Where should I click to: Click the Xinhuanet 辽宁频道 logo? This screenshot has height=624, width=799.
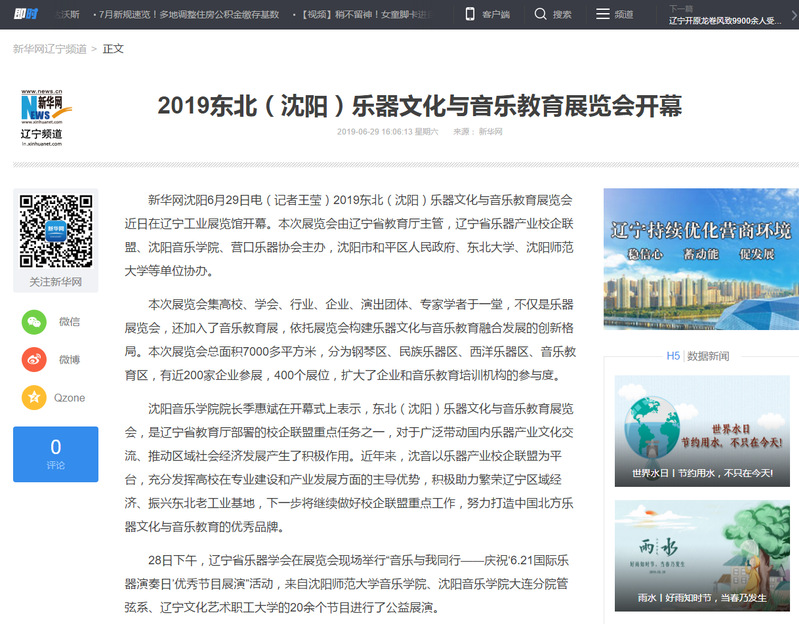coord(42,117)
